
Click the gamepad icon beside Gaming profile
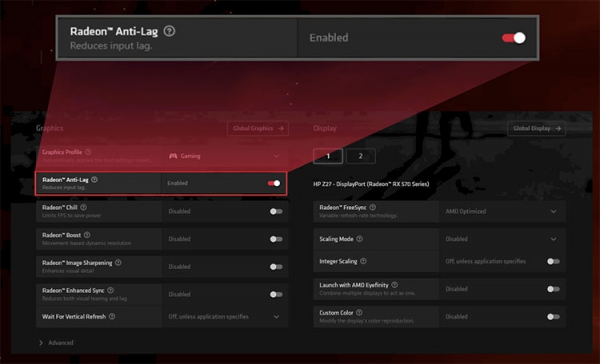[x=173, y=156]
